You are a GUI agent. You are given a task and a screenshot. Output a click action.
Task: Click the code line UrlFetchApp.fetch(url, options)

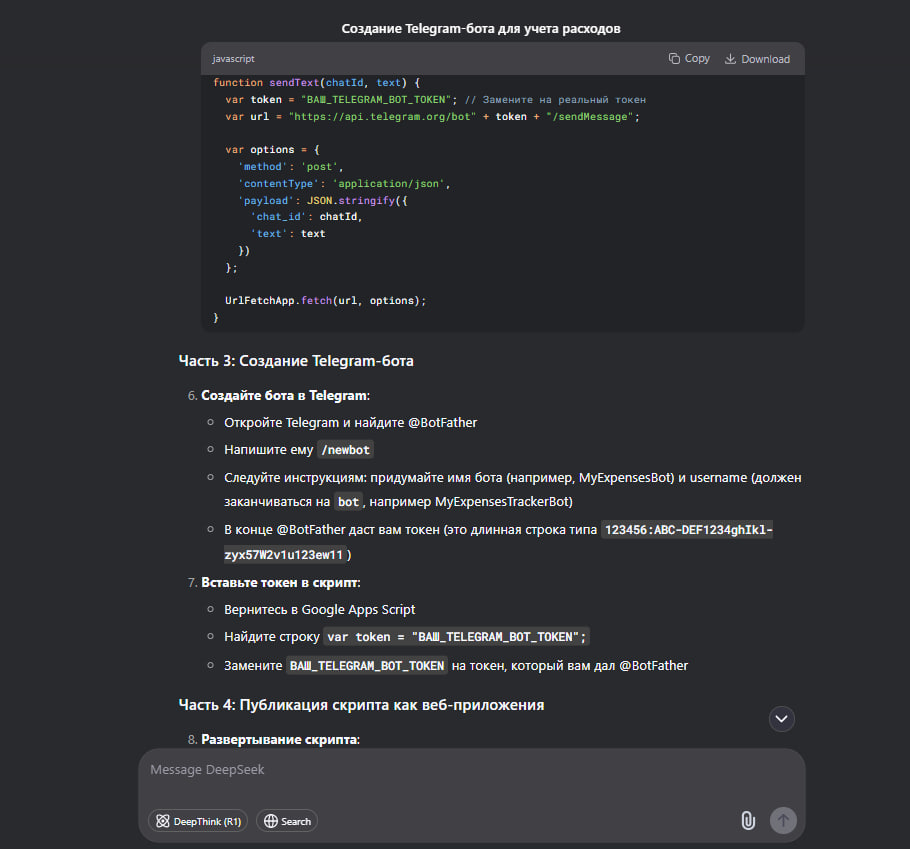pos(326,301)
